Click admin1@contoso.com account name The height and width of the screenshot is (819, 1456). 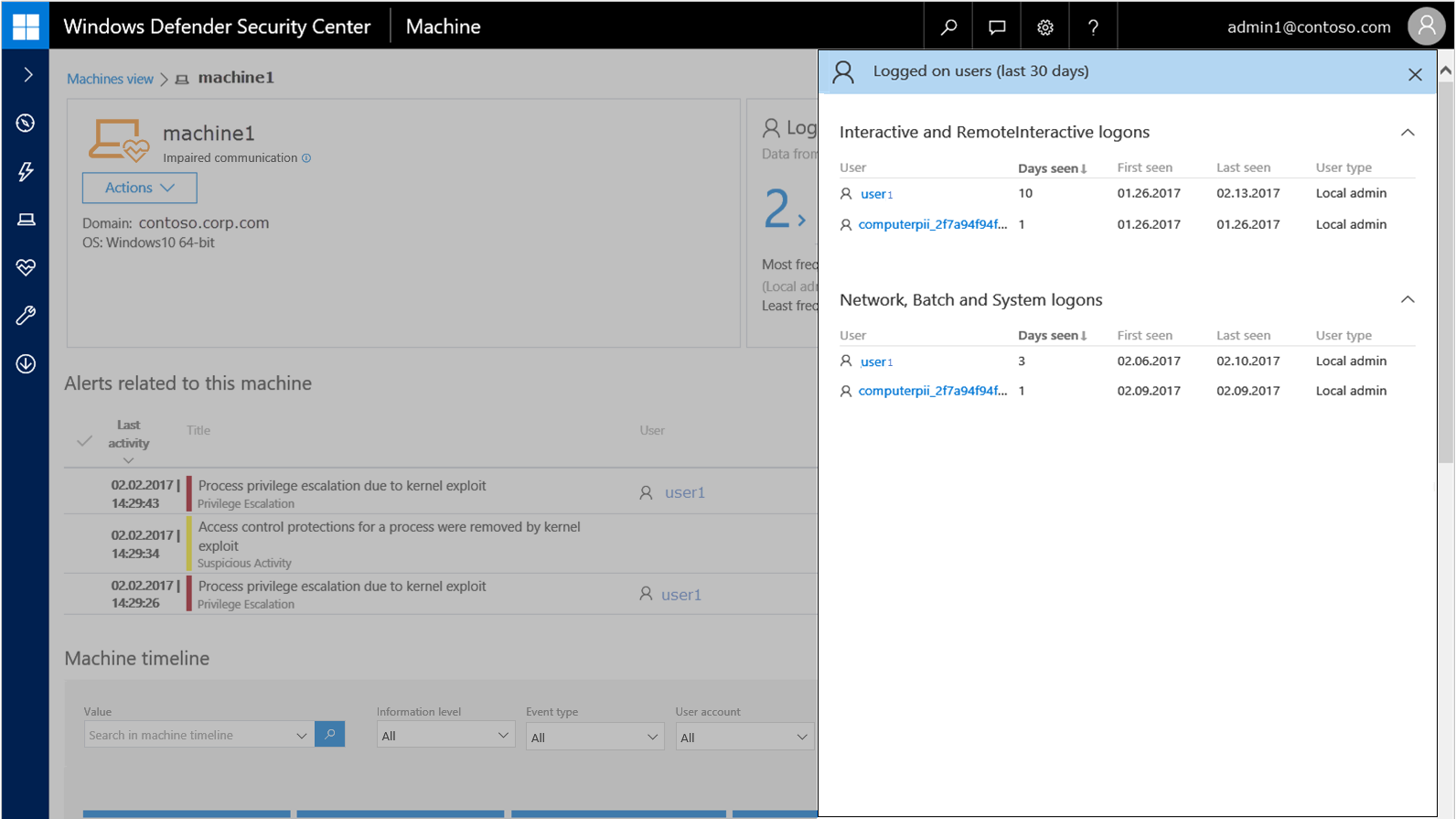tap(1309, 27)
